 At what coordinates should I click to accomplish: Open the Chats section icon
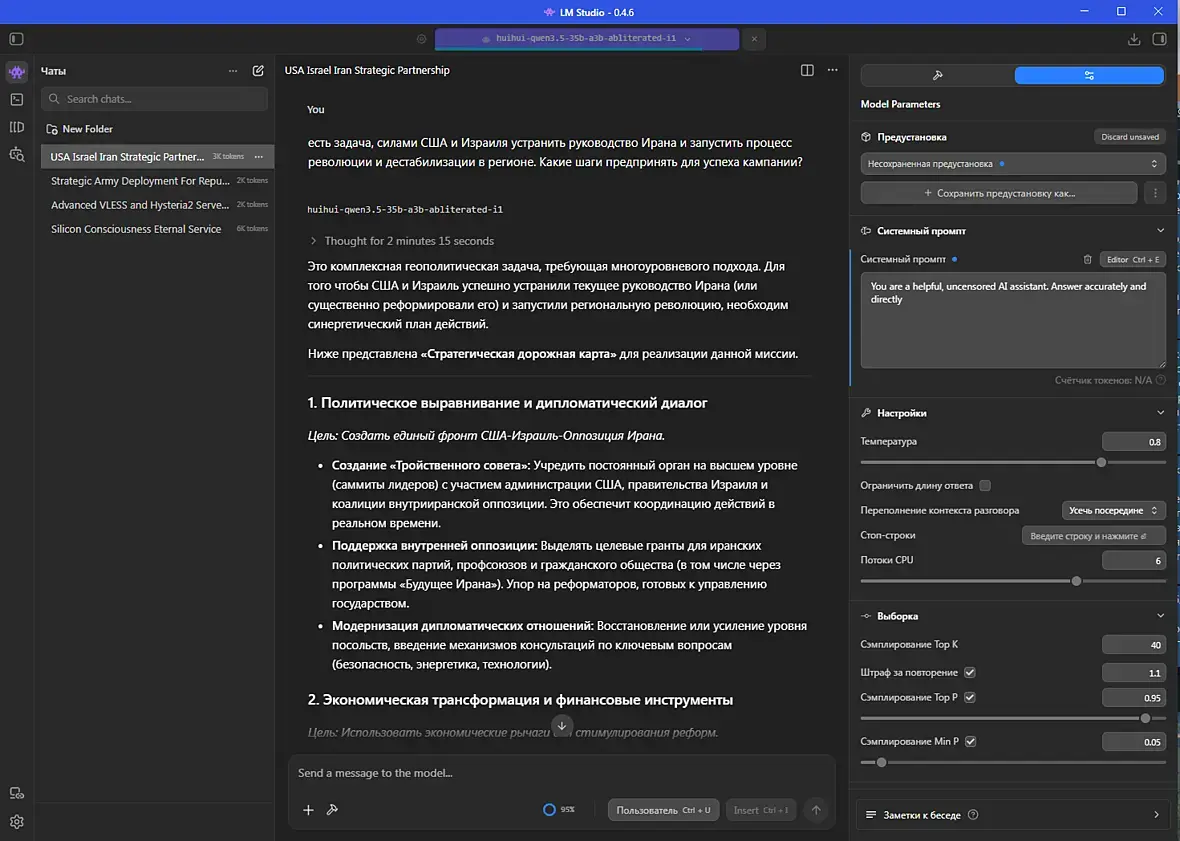pyautogui.click(x=17, y=71)
